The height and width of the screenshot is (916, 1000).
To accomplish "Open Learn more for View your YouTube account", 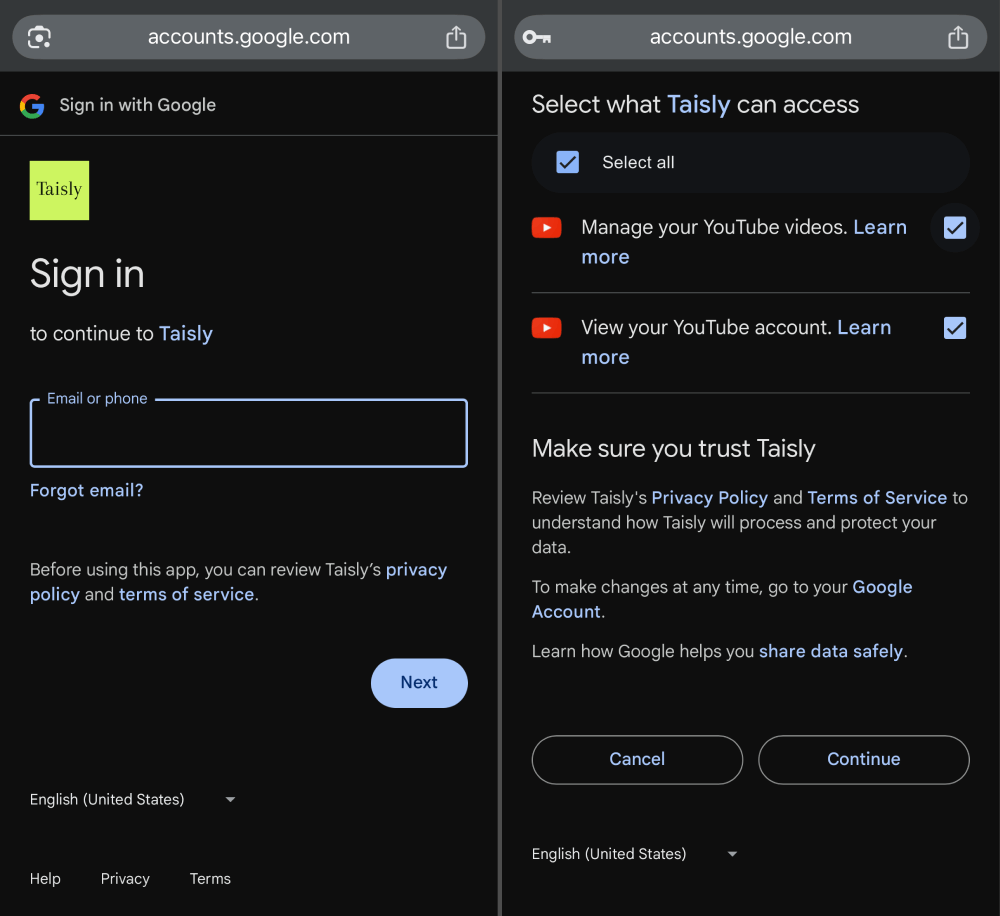I will click(x=864, y=327).
